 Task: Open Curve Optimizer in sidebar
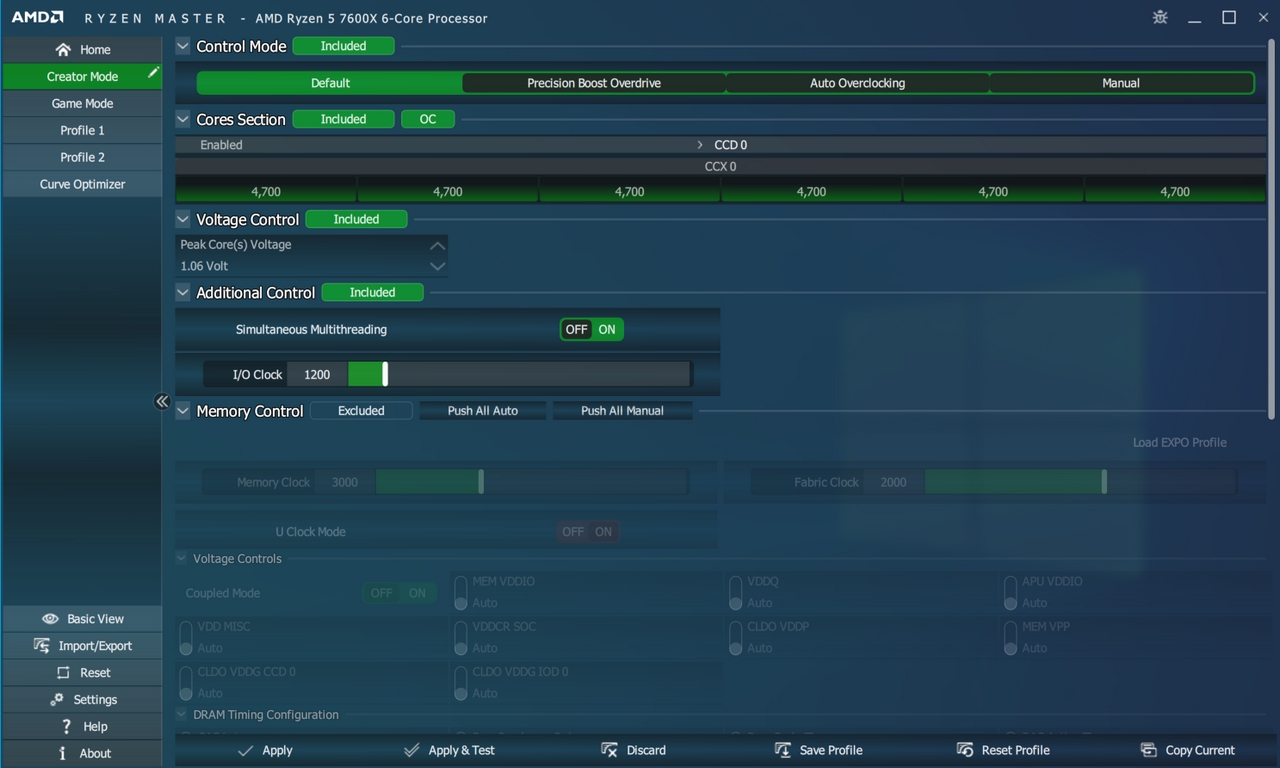pos(82,184)
